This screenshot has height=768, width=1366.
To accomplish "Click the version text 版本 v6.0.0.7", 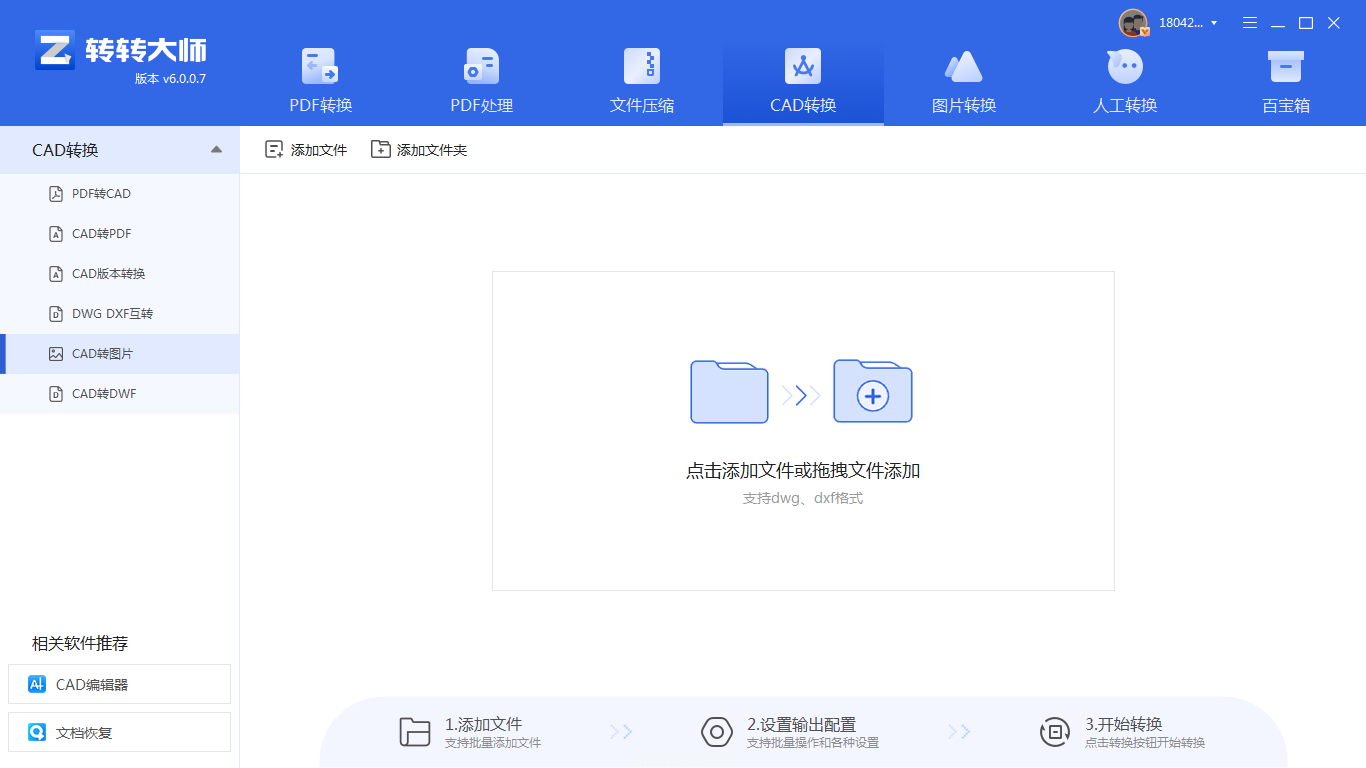I will tap(170, 79).
